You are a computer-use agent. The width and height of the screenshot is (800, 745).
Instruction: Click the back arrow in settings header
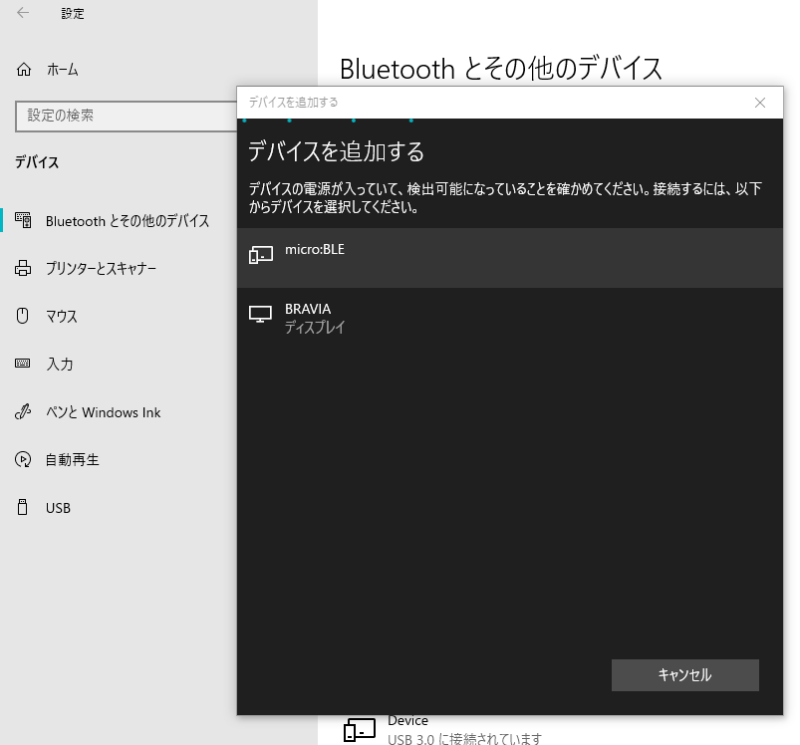point(23,14)
